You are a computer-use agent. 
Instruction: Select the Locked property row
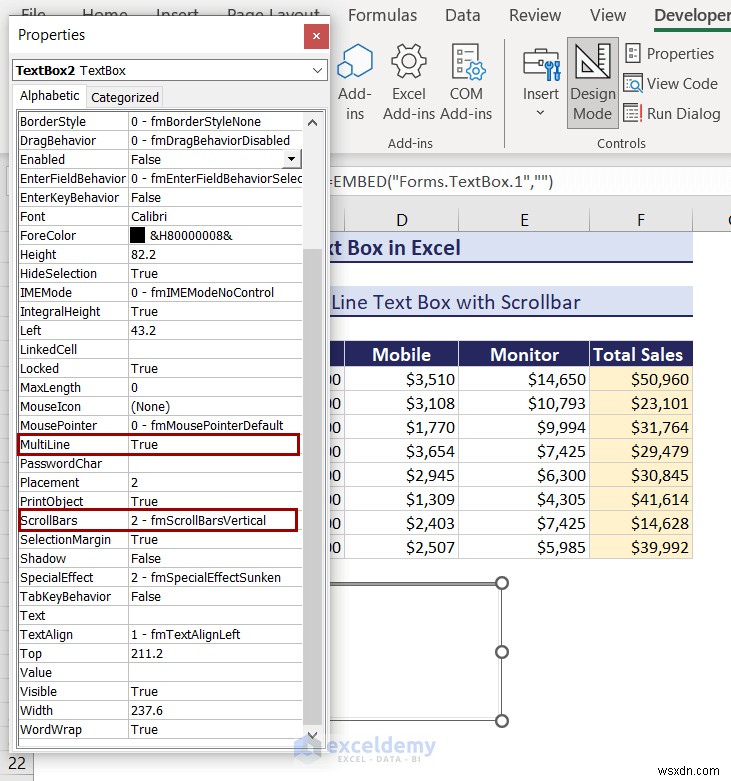(160, 369)
